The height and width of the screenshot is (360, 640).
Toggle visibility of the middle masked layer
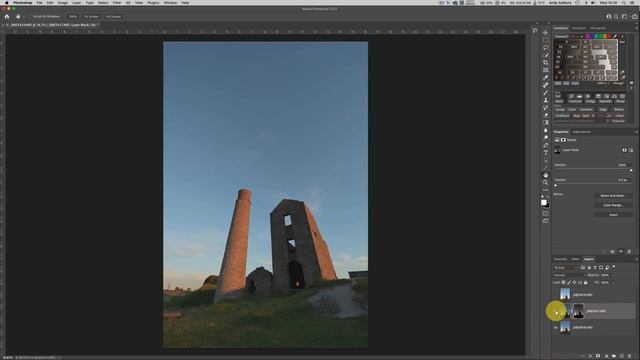[x=556, y=311]
